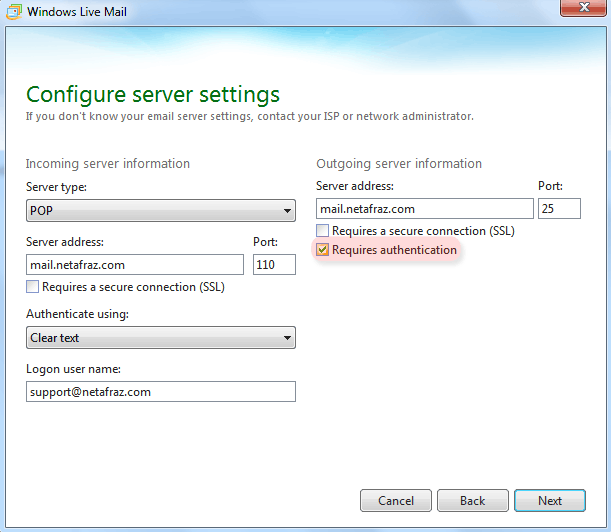
Task: Cancel the server configuration
Action: (396, 500)
